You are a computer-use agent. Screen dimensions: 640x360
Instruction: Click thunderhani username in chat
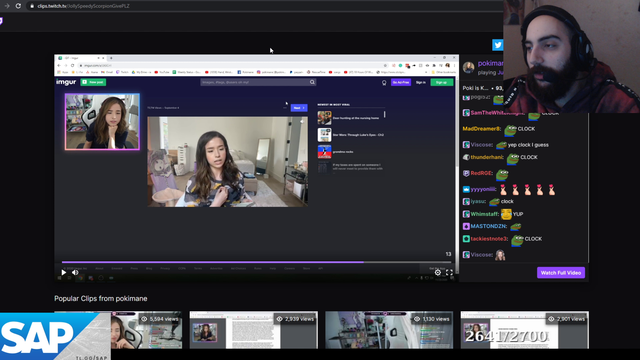(x=487, y=157)
